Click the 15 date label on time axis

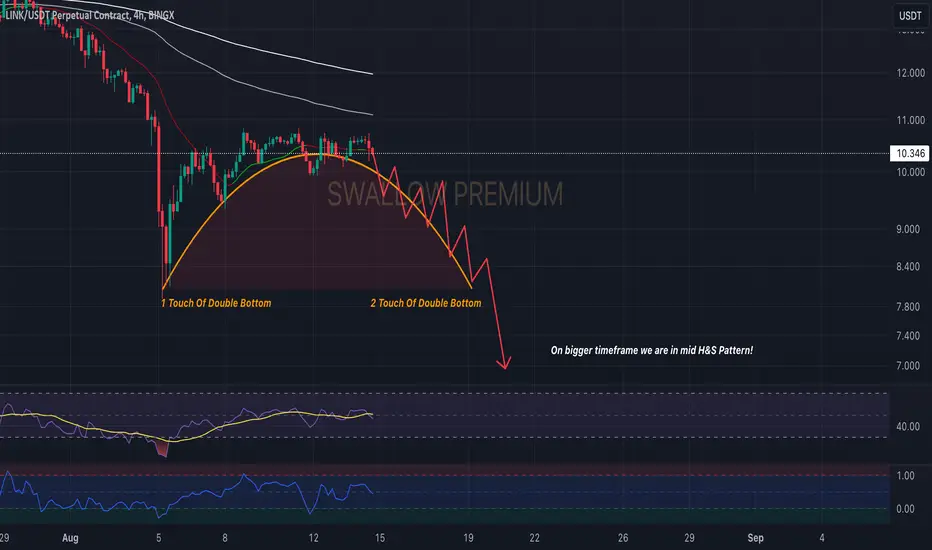tap(380, 538)
